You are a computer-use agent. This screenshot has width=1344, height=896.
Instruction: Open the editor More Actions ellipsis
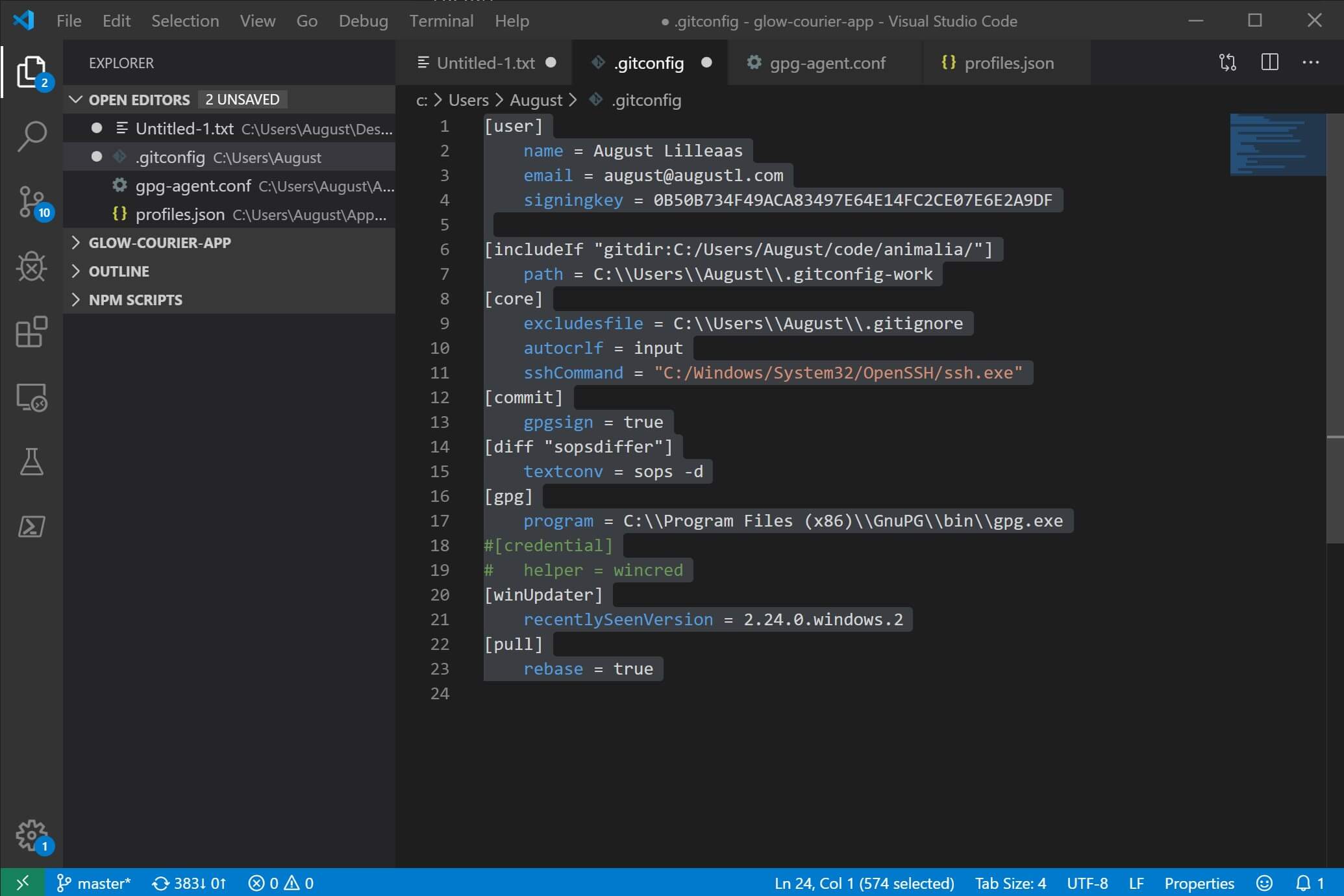click(x=1310, y=62)
